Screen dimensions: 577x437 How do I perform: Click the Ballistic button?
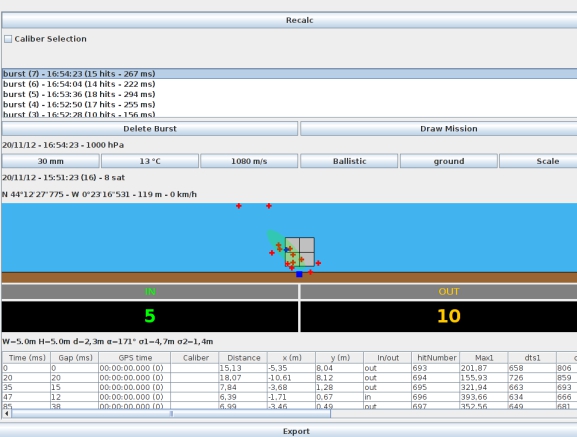coord(349,161)
